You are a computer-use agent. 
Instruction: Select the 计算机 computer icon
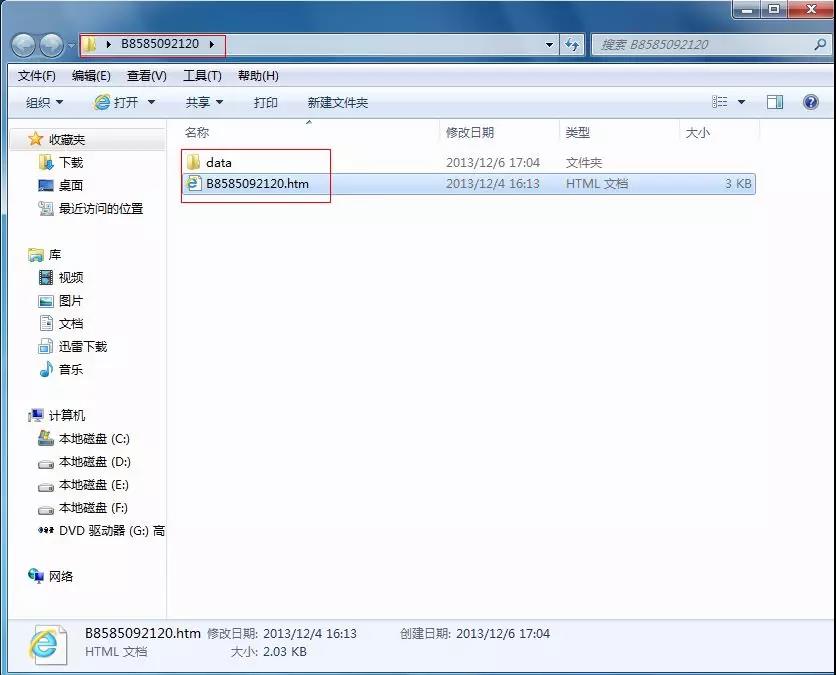(36, 415)
